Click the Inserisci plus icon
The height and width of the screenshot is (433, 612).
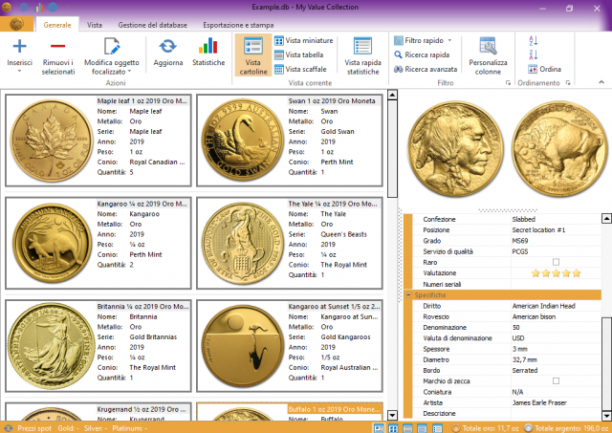(x=20, y=46)
